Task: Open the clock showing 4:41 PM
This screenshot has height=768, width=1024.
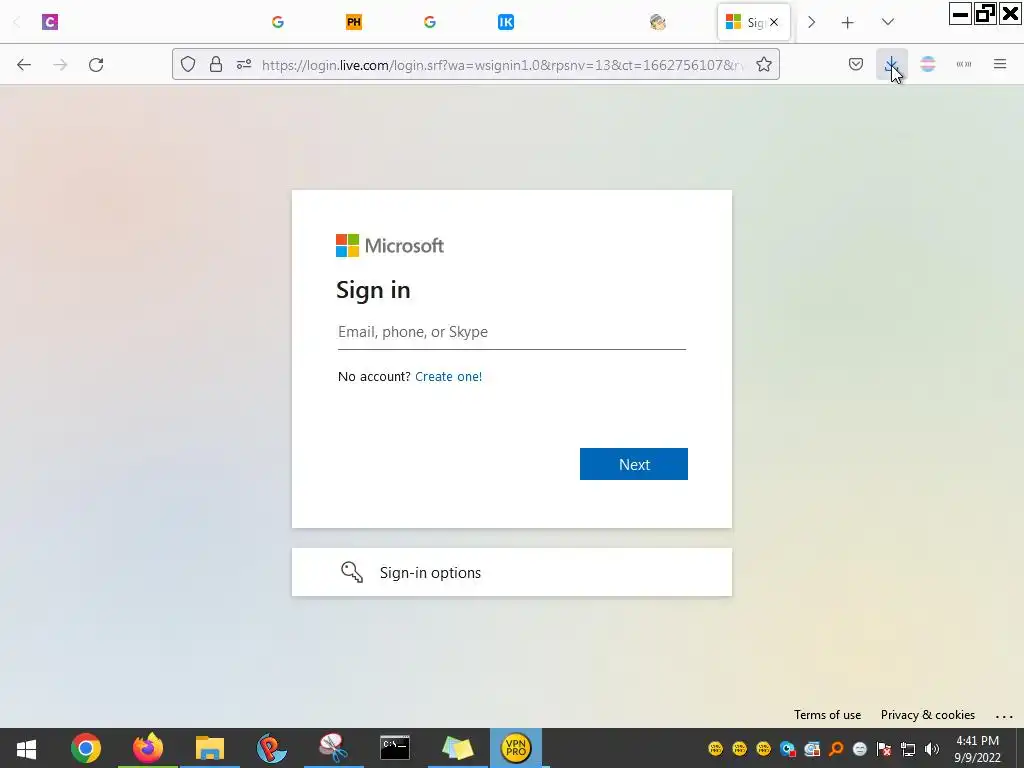Action: [977, 749]
